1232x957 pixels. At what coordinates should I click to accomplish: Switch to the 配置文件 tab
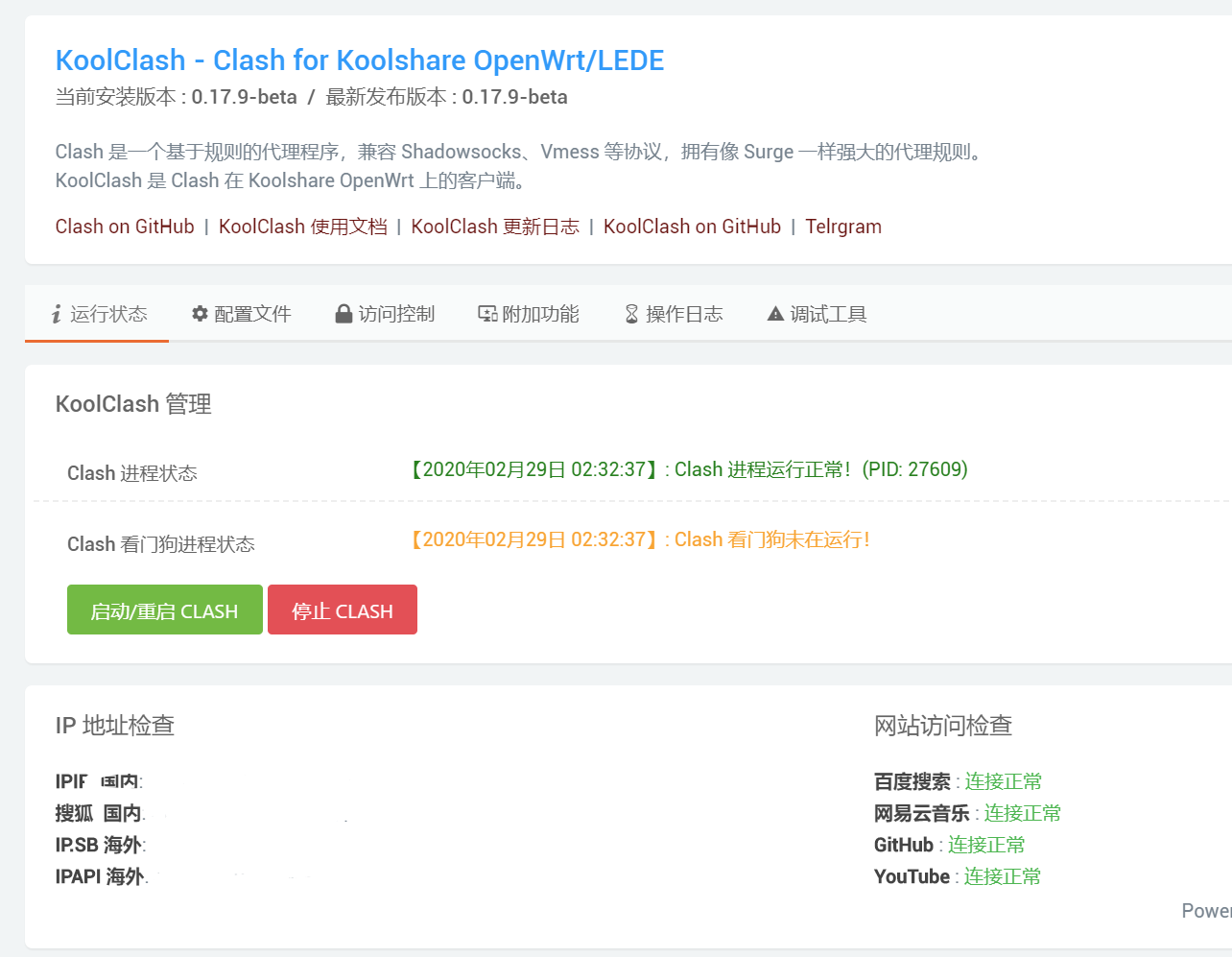(252, 314)
